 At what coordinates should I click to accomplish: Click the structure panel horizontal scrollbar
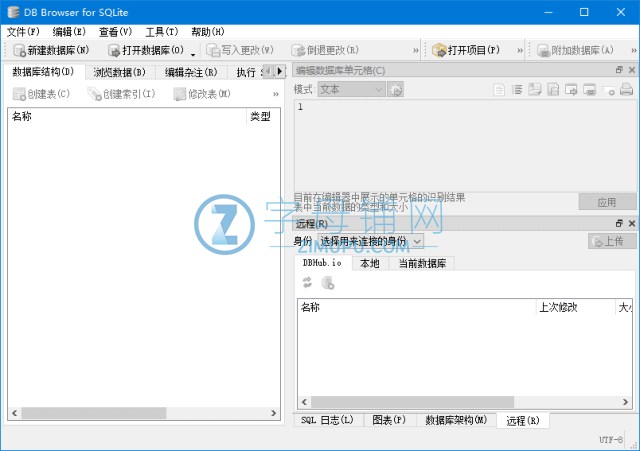click(94, 413)
